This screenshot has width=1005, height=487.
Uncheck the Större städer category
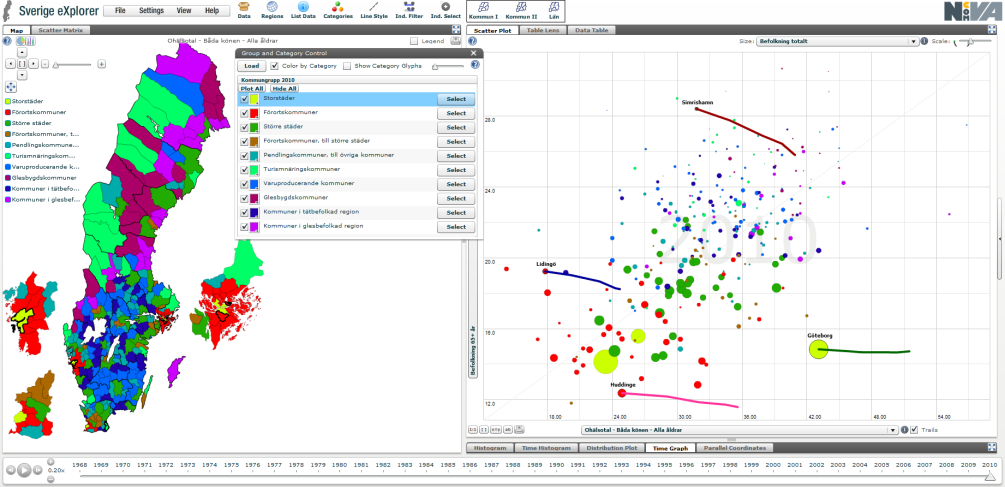(244, 128)
